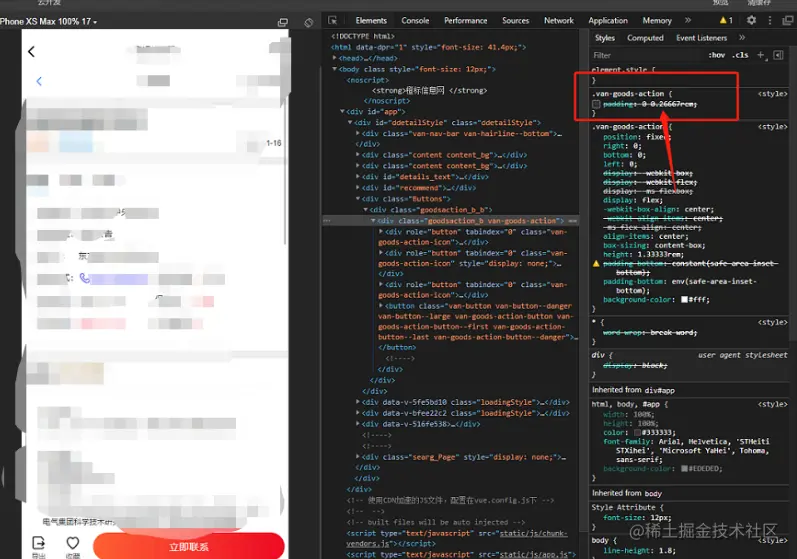The width and height of the screenshot is (797, 559).
Task: Expand the van-nav-bar div node
Action: tap(358, 133)
